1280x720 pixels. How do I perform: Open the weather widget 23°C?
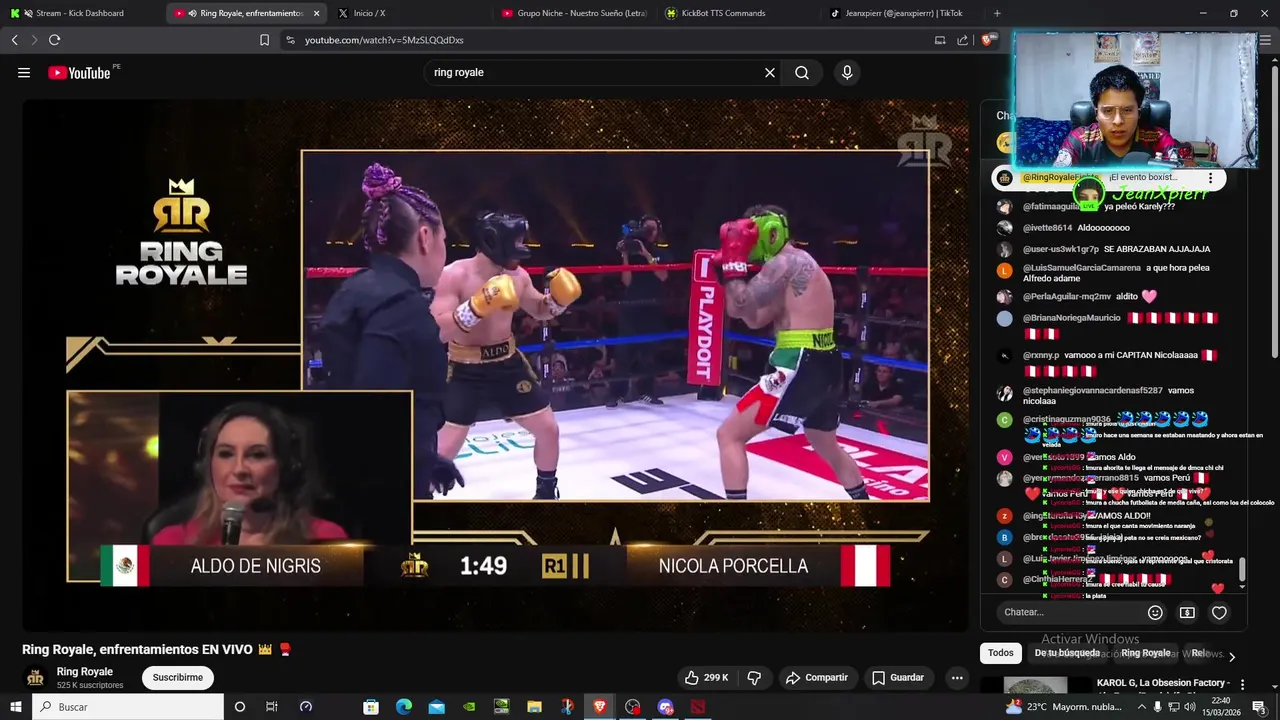(x=1062, y=707)
